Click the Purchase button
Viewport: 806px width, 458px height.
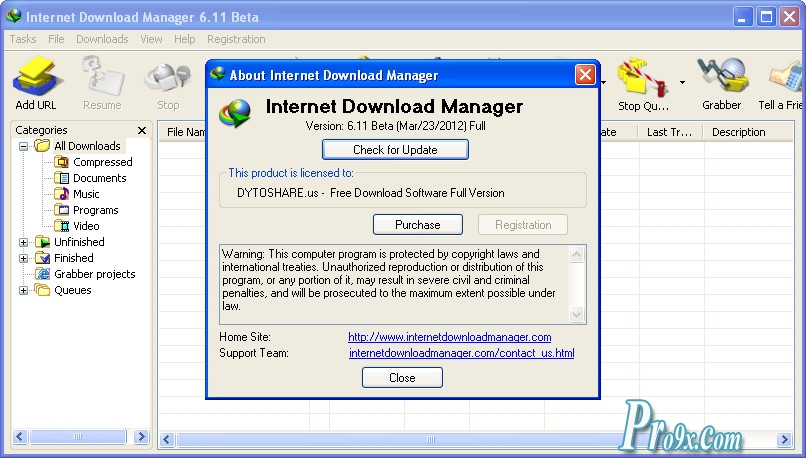click(x=417, y=225)
